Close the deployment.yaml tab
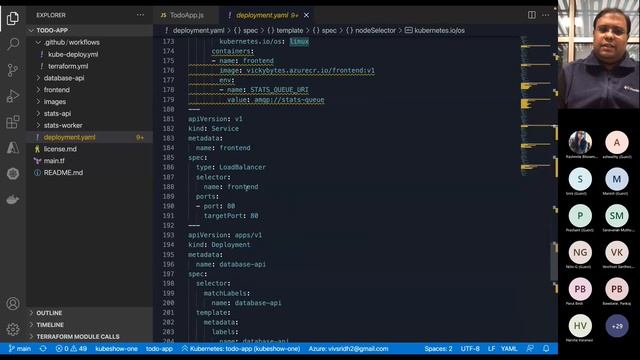 pyautogui.click(x=306, y=16)
